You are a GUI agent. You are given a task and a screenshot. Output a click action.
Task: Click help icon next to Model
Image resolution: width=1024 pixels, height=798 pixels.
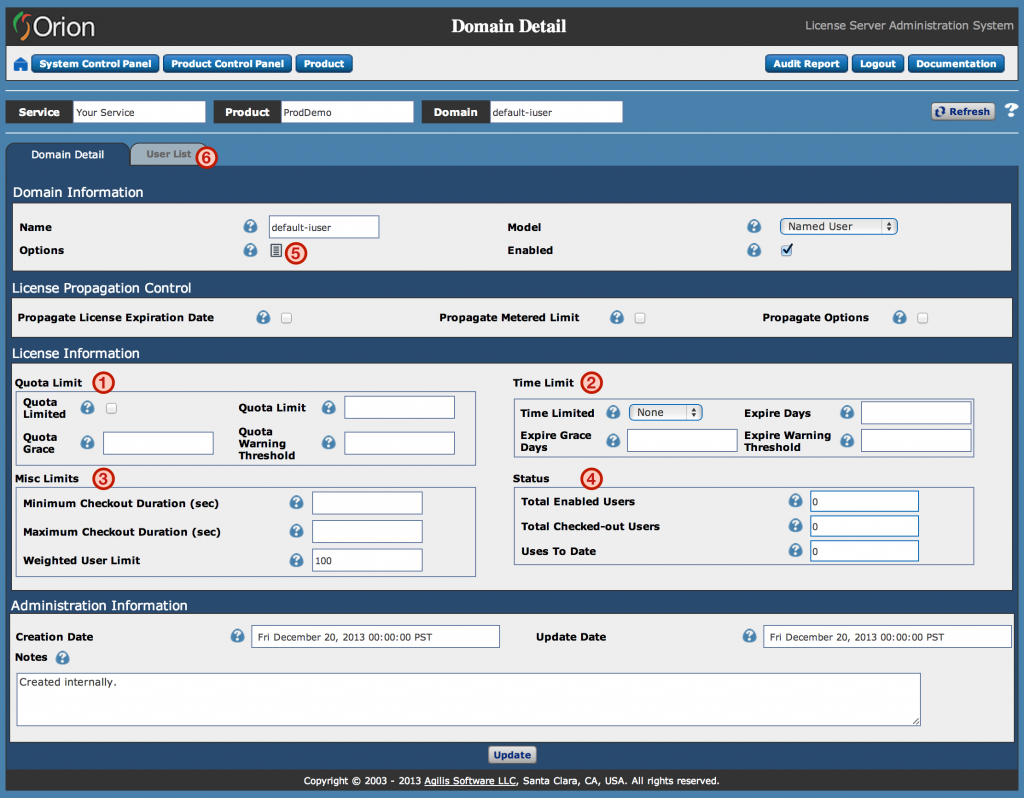pos(754,227)
